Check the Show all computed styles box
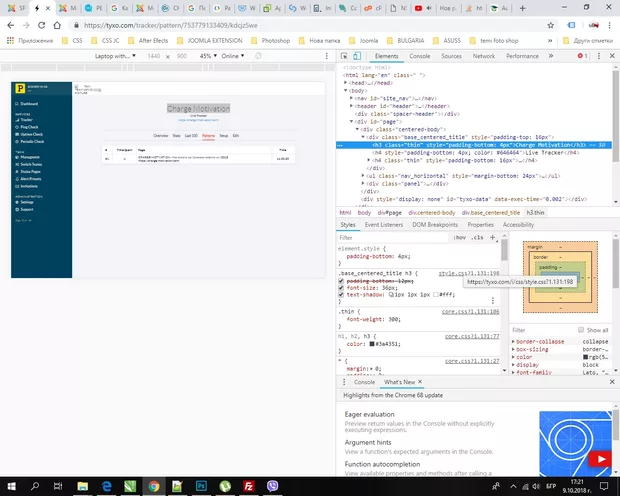620x496 pixels. 583,330
